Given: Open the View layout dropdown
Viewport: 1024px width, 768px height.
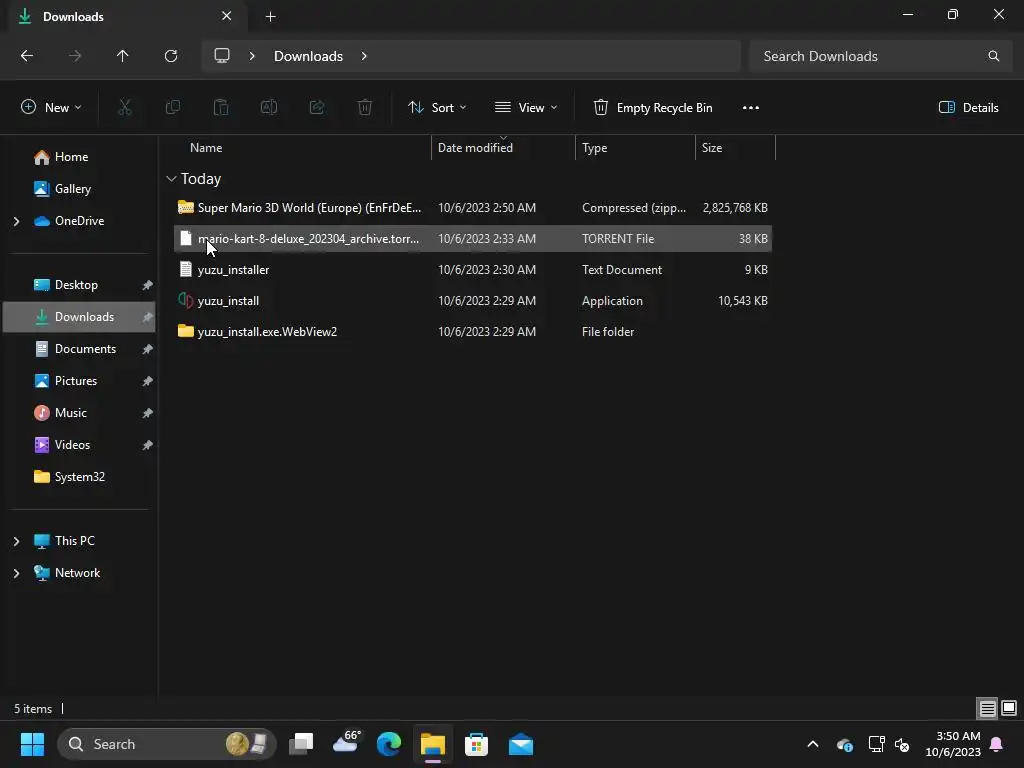Looking at the screenshot, I should click(526, 108).
